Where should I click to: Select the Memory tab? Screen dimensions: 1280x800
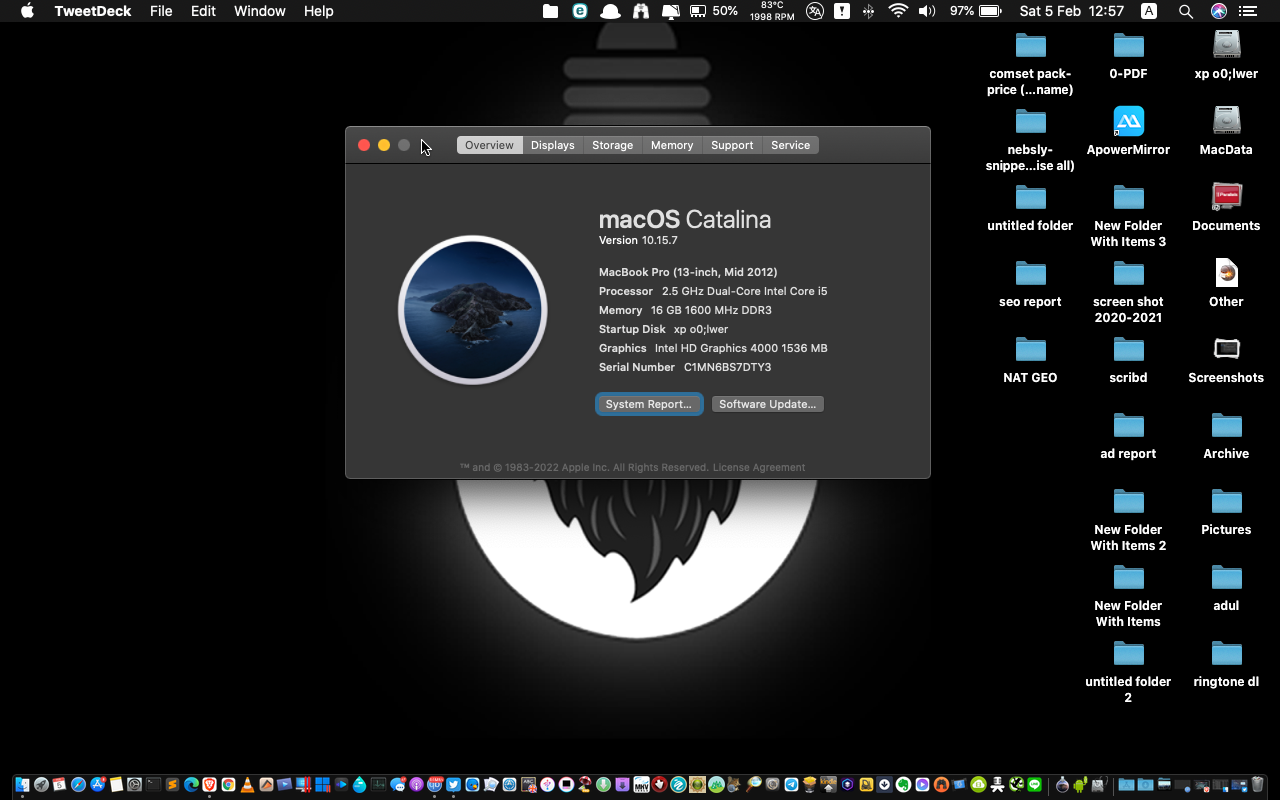671,145
